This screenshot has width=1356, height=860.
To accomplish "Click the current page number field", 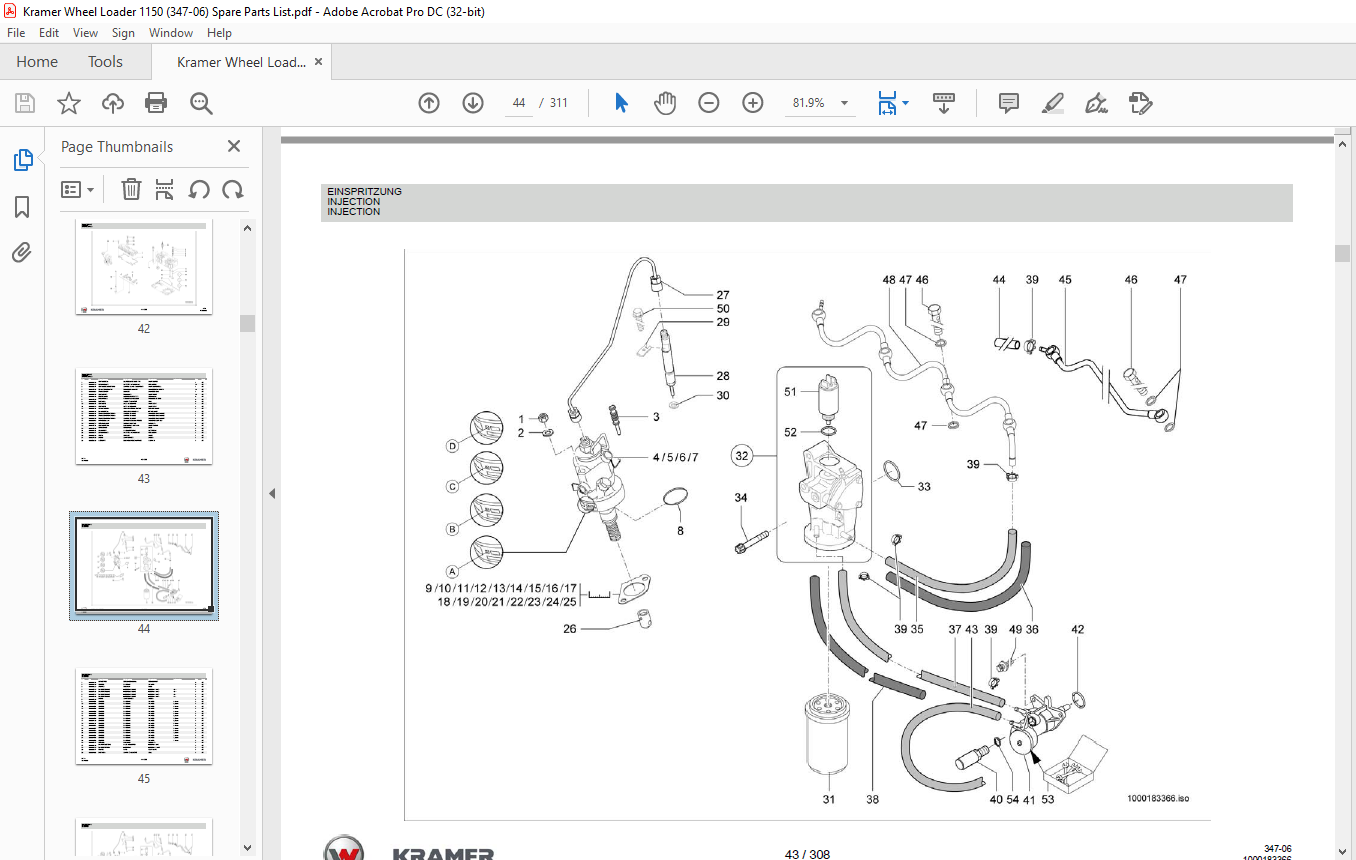I will [518, 103].
